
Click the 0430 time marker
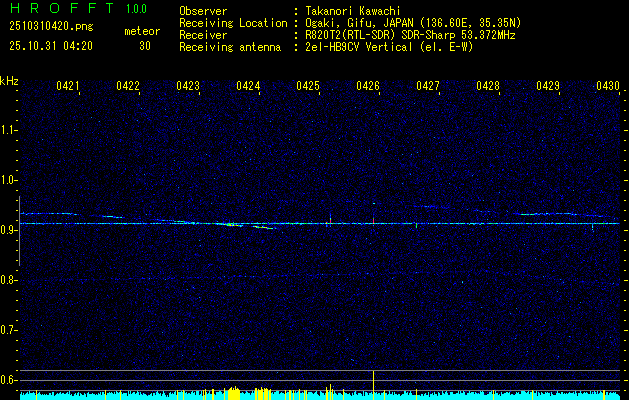pyautogui.click(x=608, y=87)
